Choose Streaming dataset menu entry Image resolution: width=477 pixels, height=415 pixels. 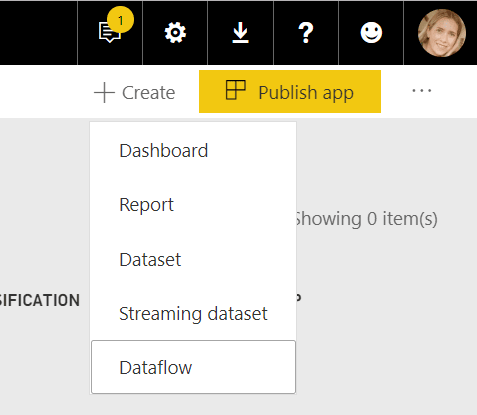(x=193, y=314)
